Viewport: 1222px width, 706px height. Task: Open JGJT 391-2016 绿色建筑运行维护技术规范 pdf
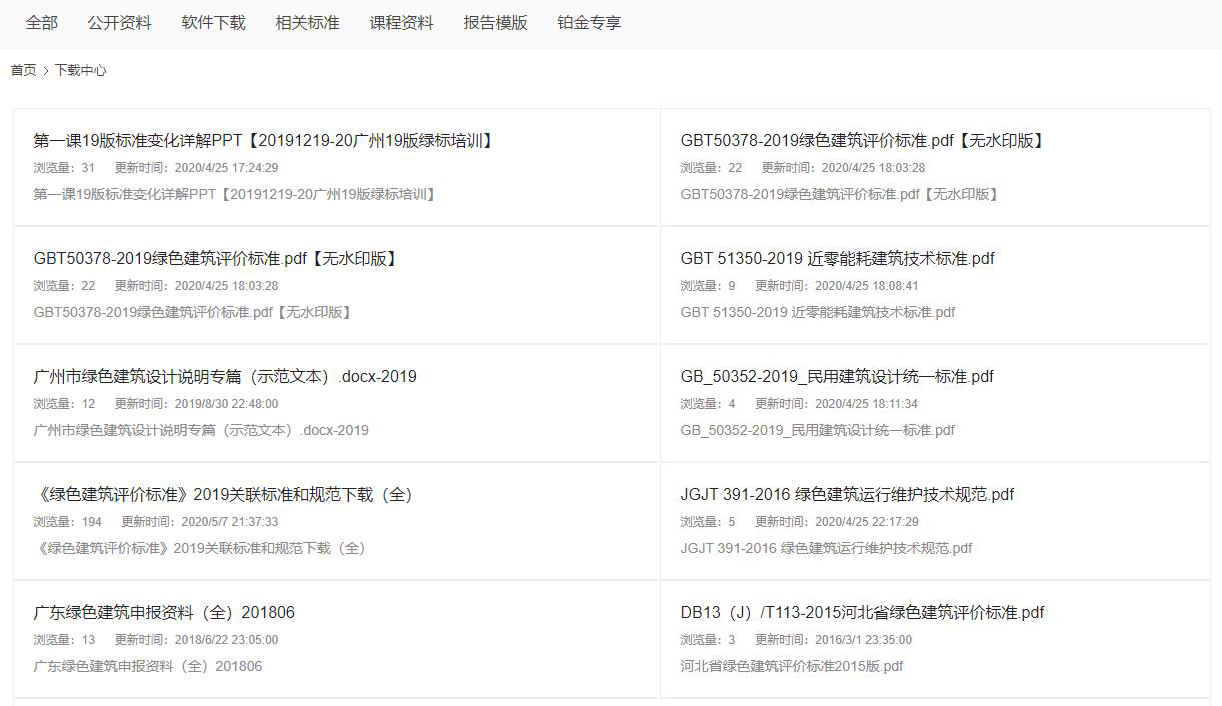844,494
